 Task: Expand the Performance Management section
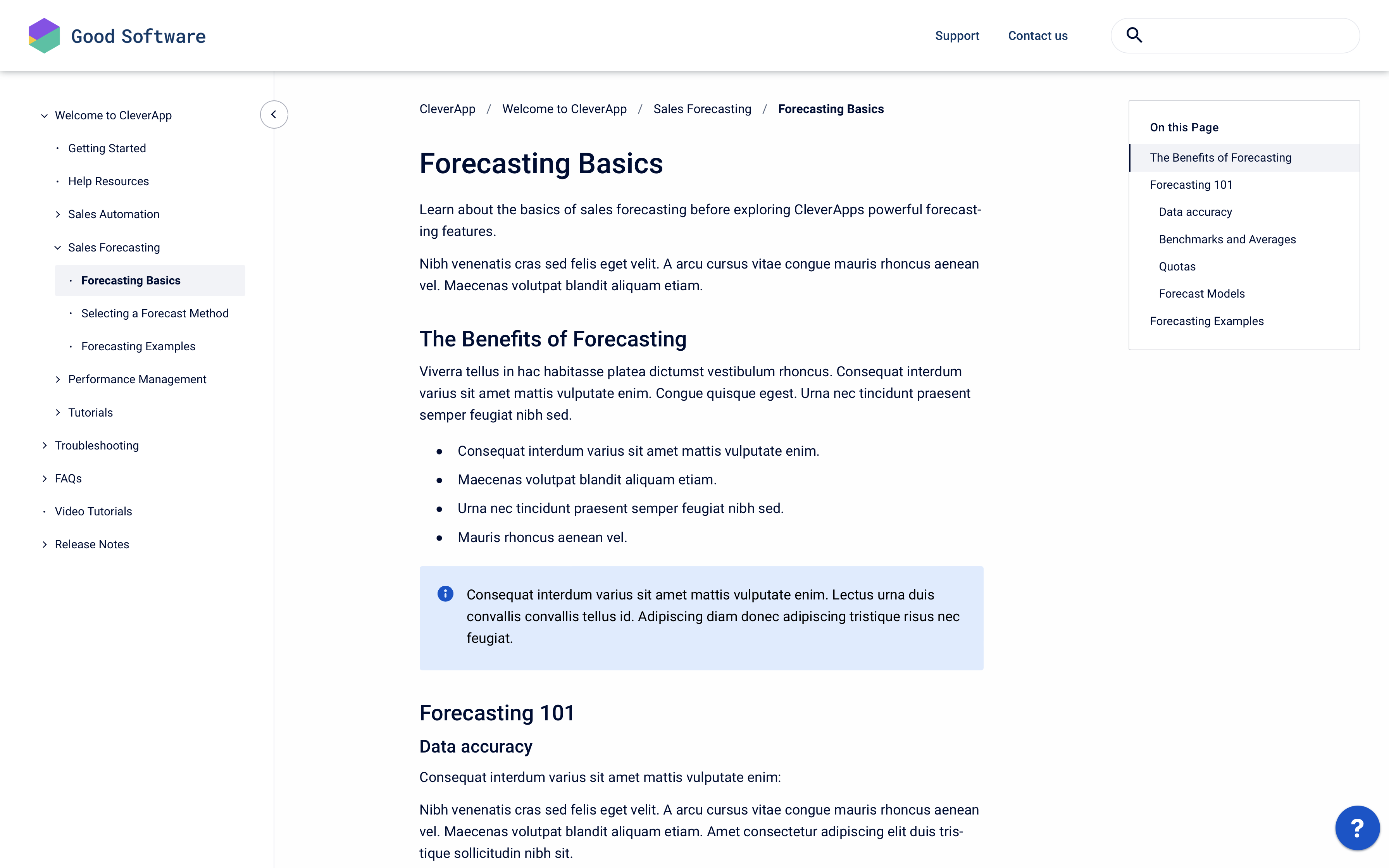(58, 379)
